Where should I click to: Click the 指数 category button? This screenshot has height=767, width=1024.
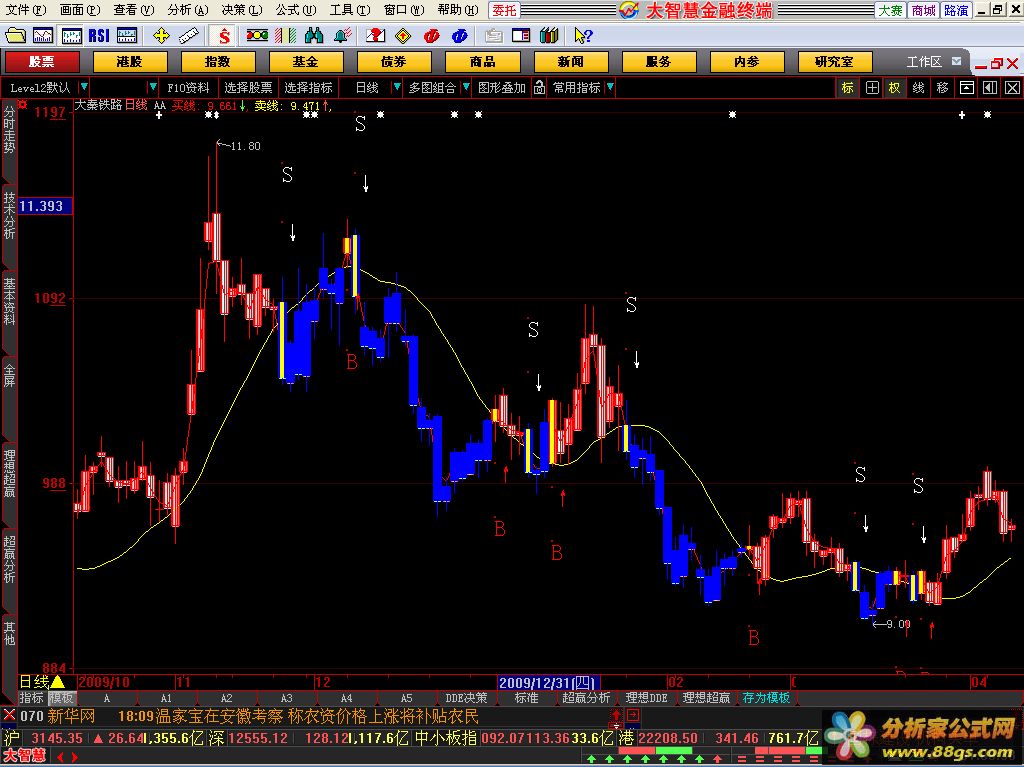click(217, 62)
